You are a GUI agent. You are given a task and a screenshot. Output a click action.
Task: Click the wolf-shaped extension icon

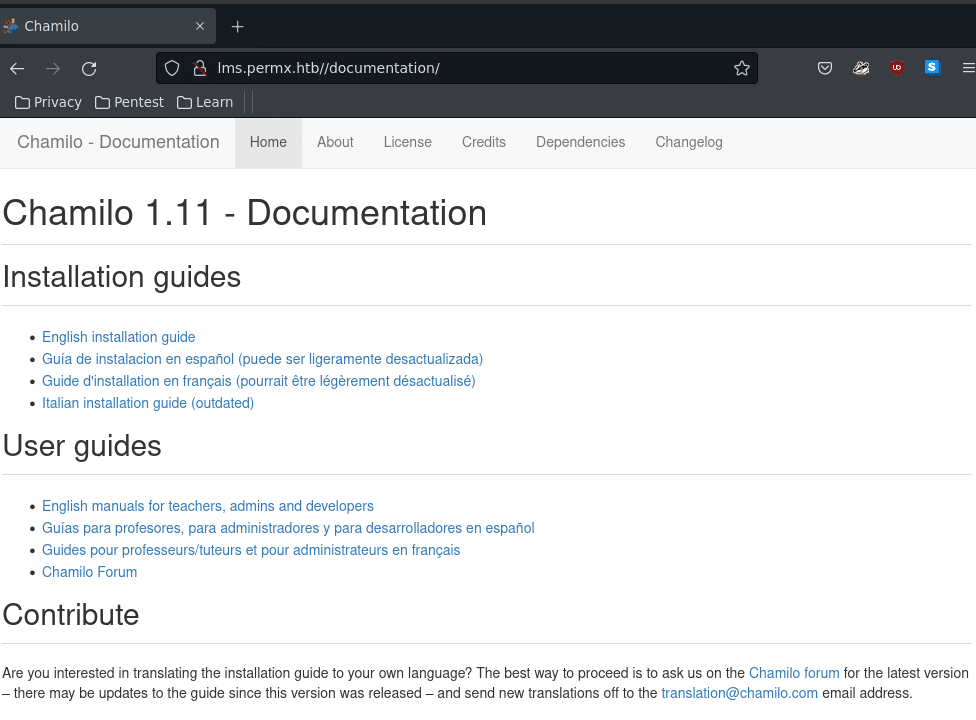tap(861, 68)
